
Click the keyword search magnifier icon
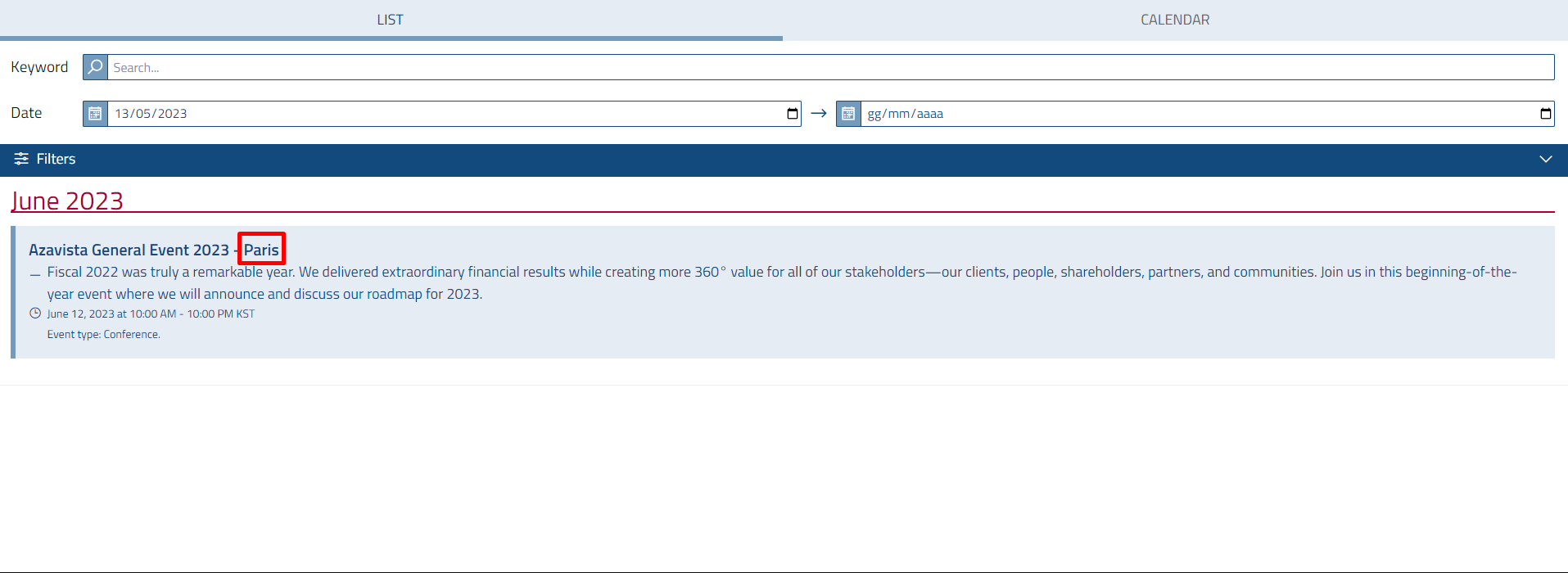[95, 67]
